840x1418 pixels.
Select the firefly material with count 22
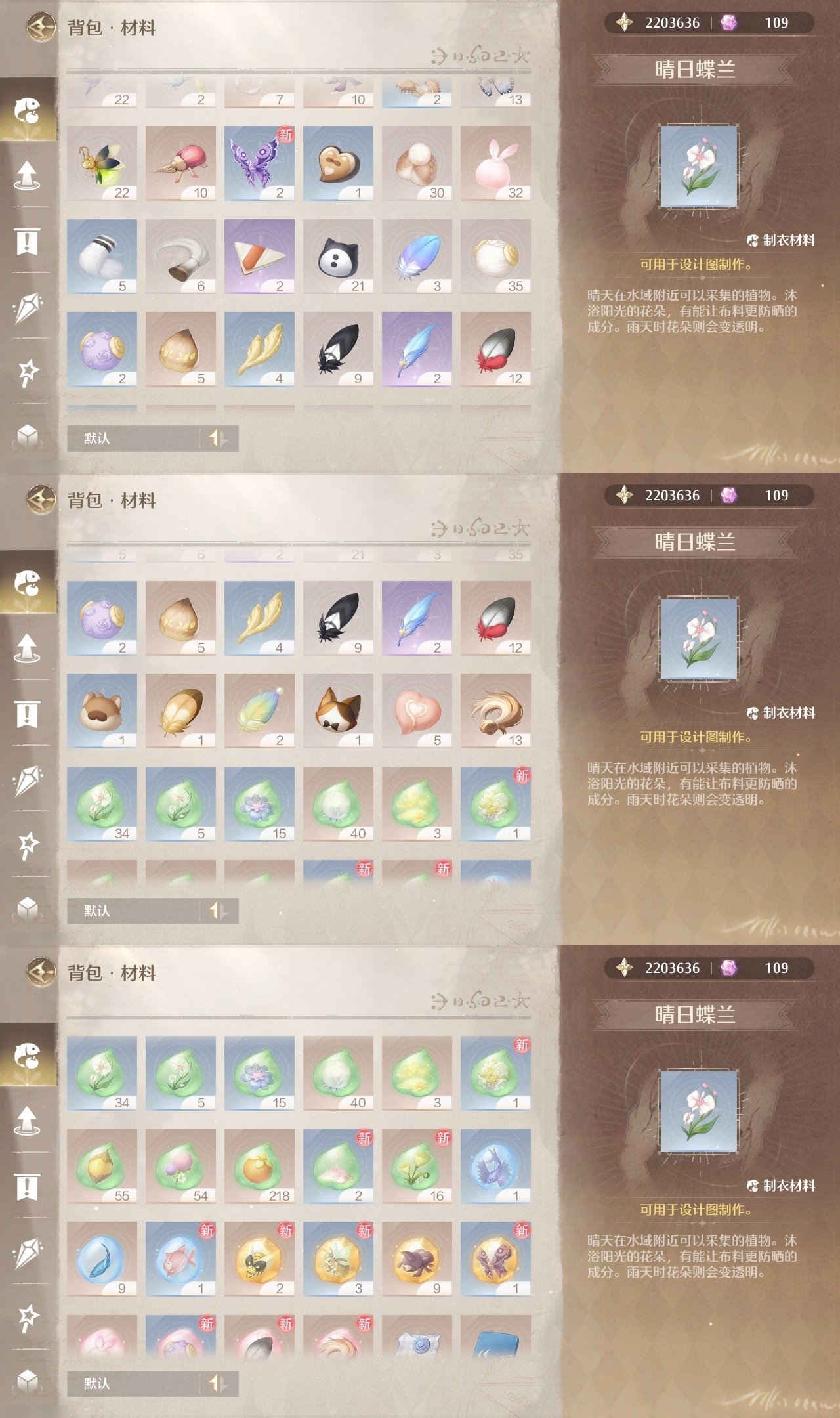coord(102,163)
